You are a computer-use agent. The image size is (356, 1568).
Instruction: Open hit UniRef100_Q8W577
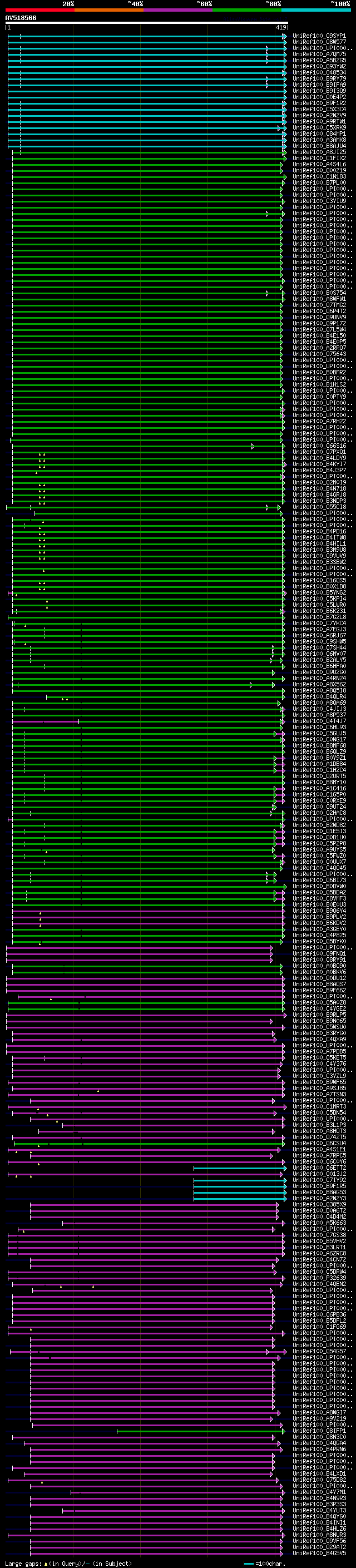pos(319,42)
